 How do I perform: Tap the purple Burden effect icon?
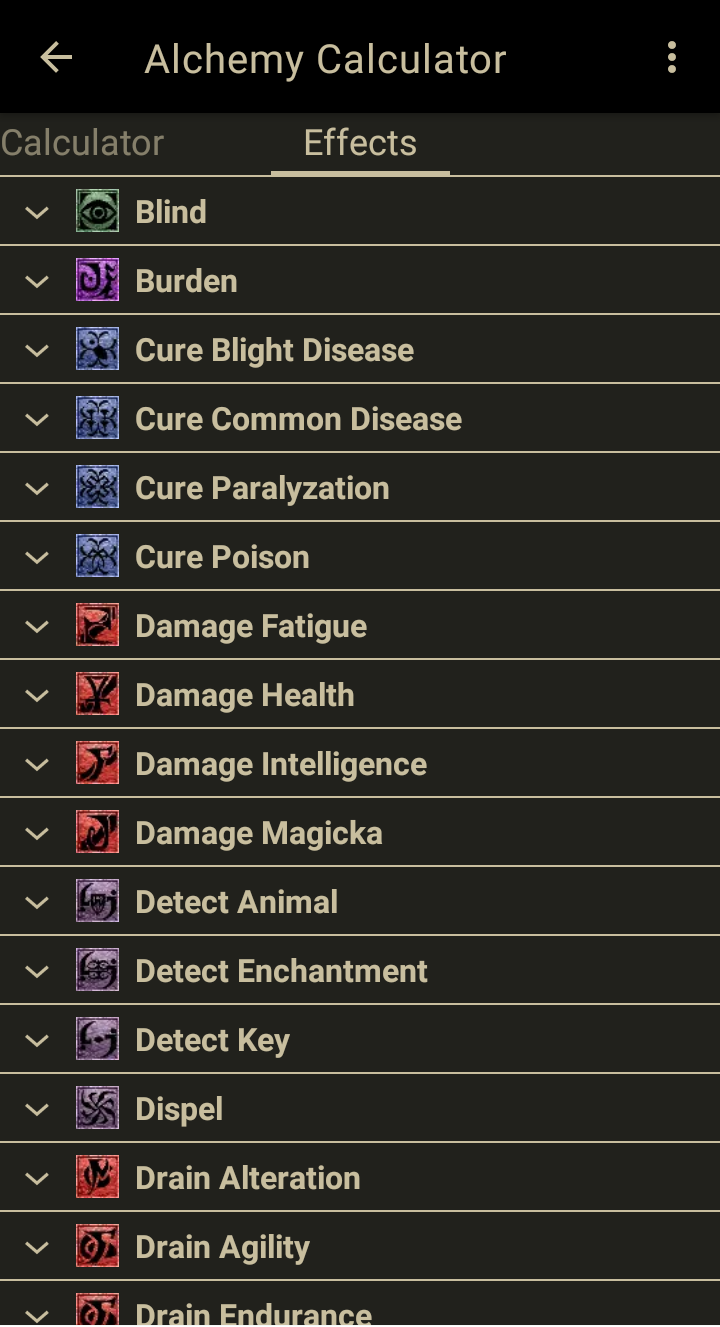coord(97,280)
